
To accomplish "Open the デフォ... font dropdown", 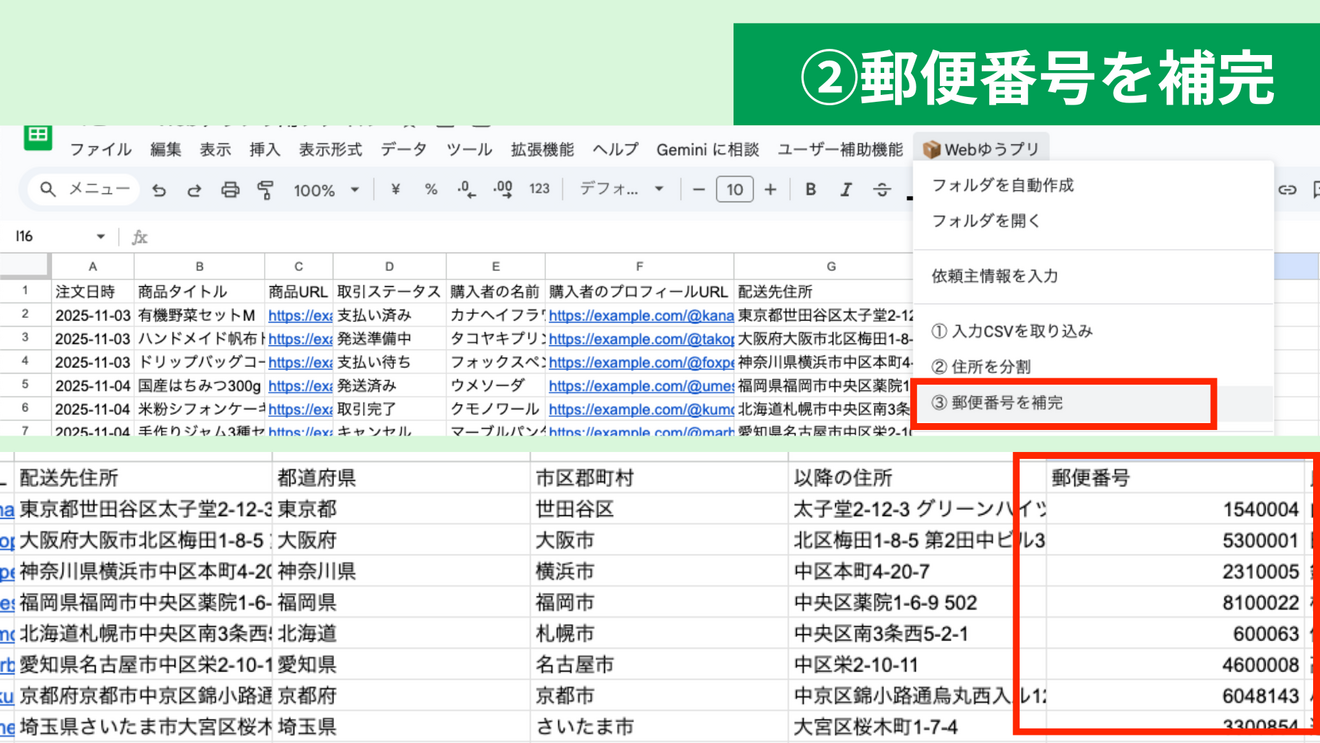I will [x=622, y=189].
